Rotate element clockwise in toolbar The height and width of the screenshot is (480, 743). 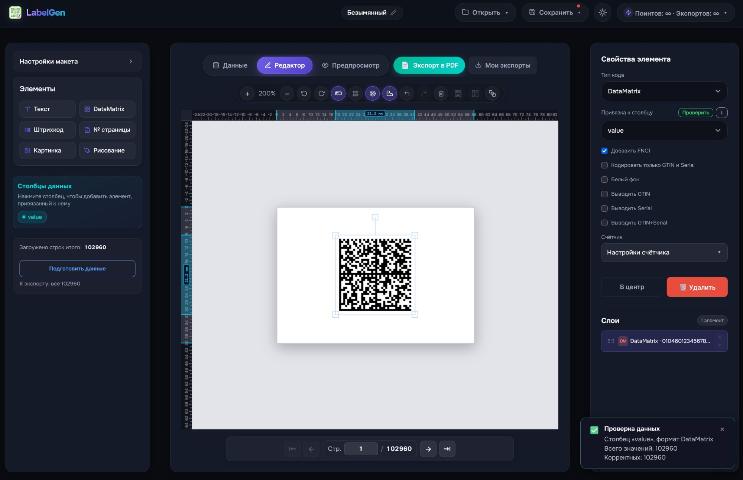321,93
